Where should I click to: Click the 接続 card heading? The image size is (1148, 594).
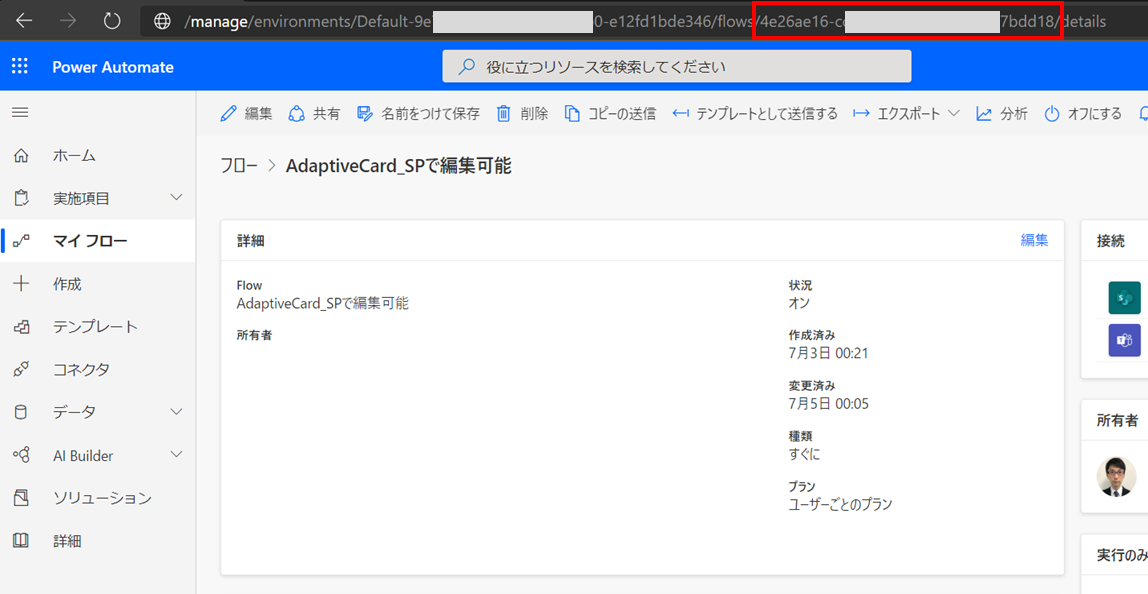point(1111,241)
